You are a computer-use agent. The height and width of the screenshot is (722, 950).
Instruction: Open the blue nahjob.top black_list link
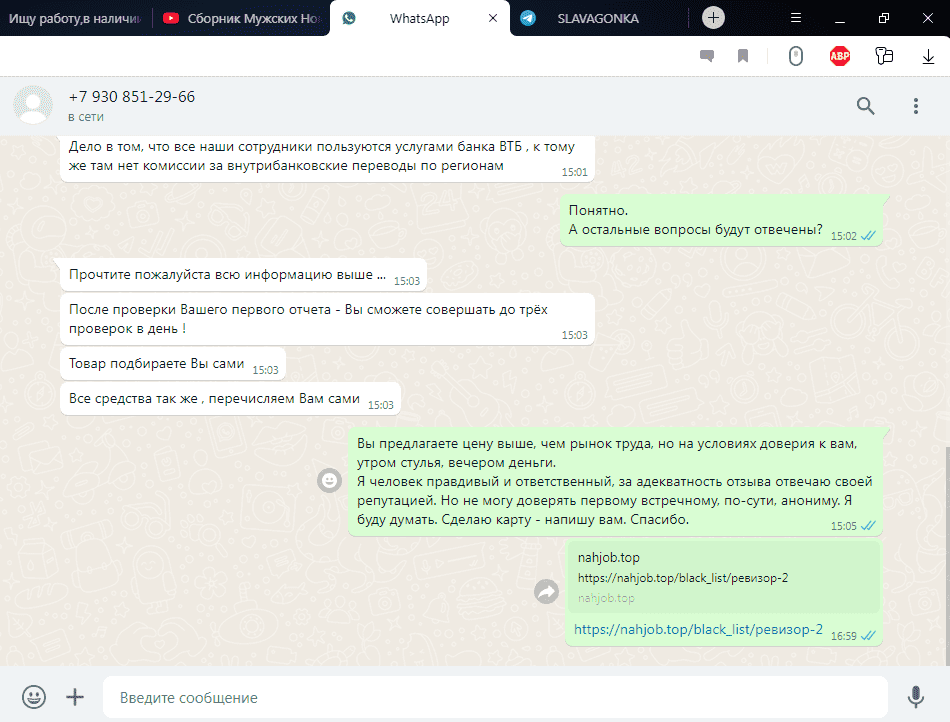tap(698, 629)
